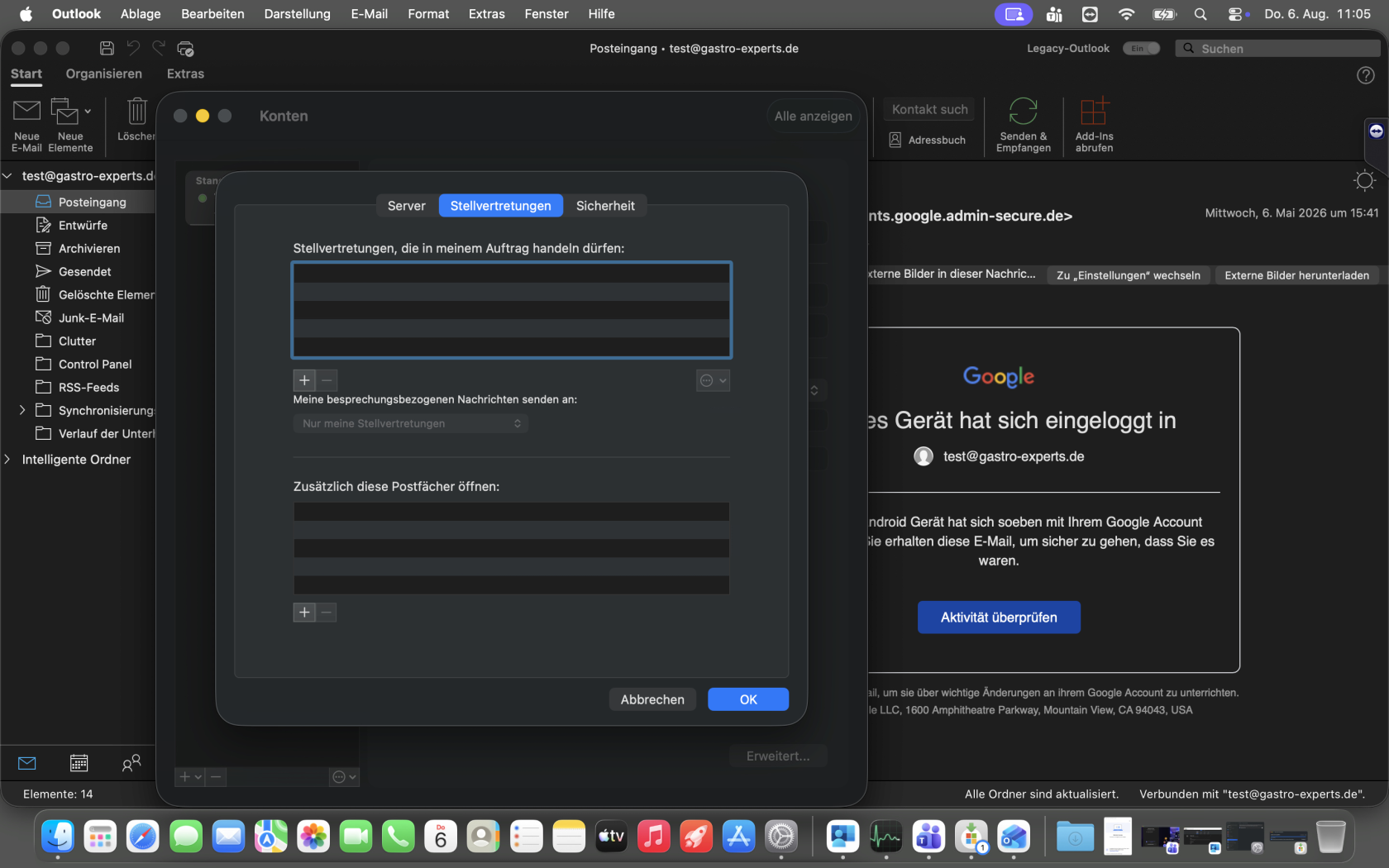Click inside the Stellvertretungen delegates list
Viewport: 1389px width, 868px height.
coord(512,310)
